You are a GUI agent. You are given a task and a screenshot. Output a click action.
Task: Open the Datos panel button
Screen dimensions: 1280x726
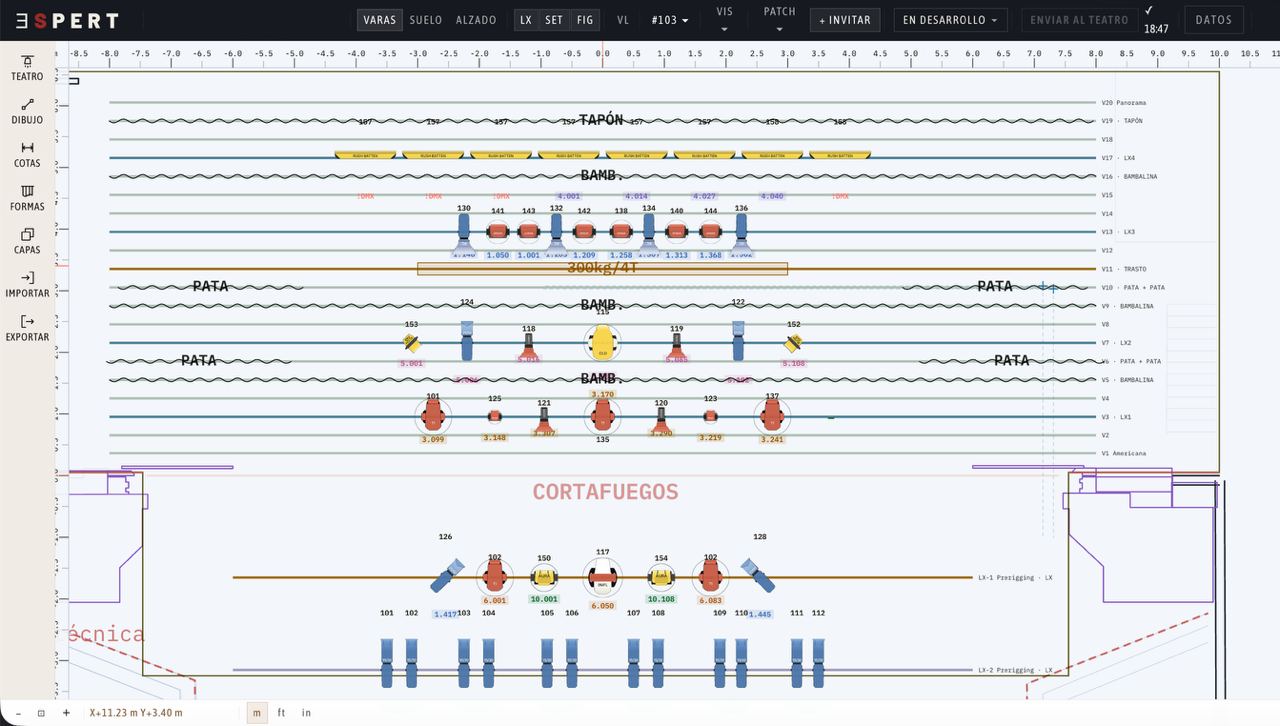(x=1214, y=20)
